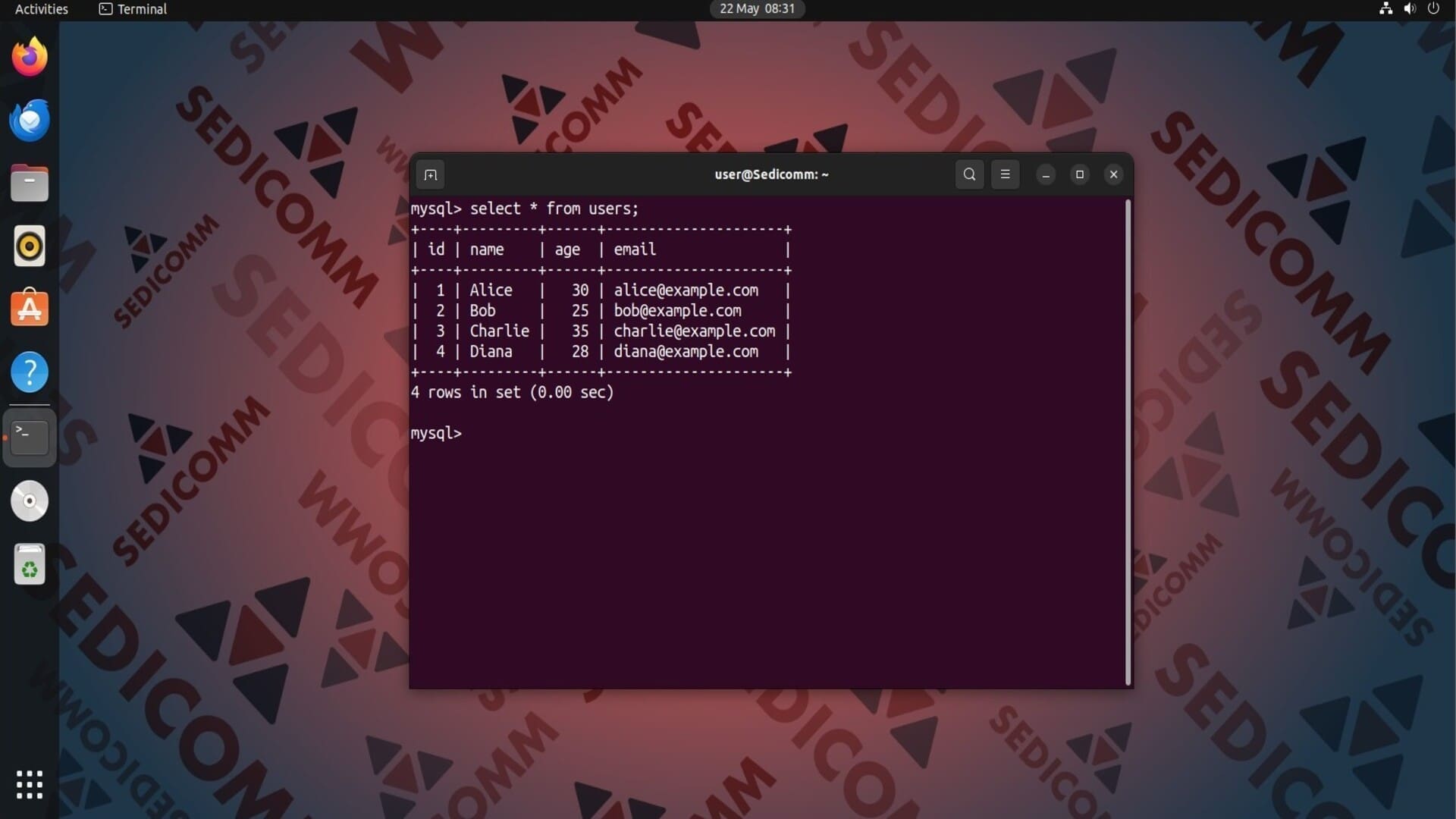Click the terminal search icon
Image resolution: width=1456 pixels, height=819 pixels.
(x=969, y=174)
